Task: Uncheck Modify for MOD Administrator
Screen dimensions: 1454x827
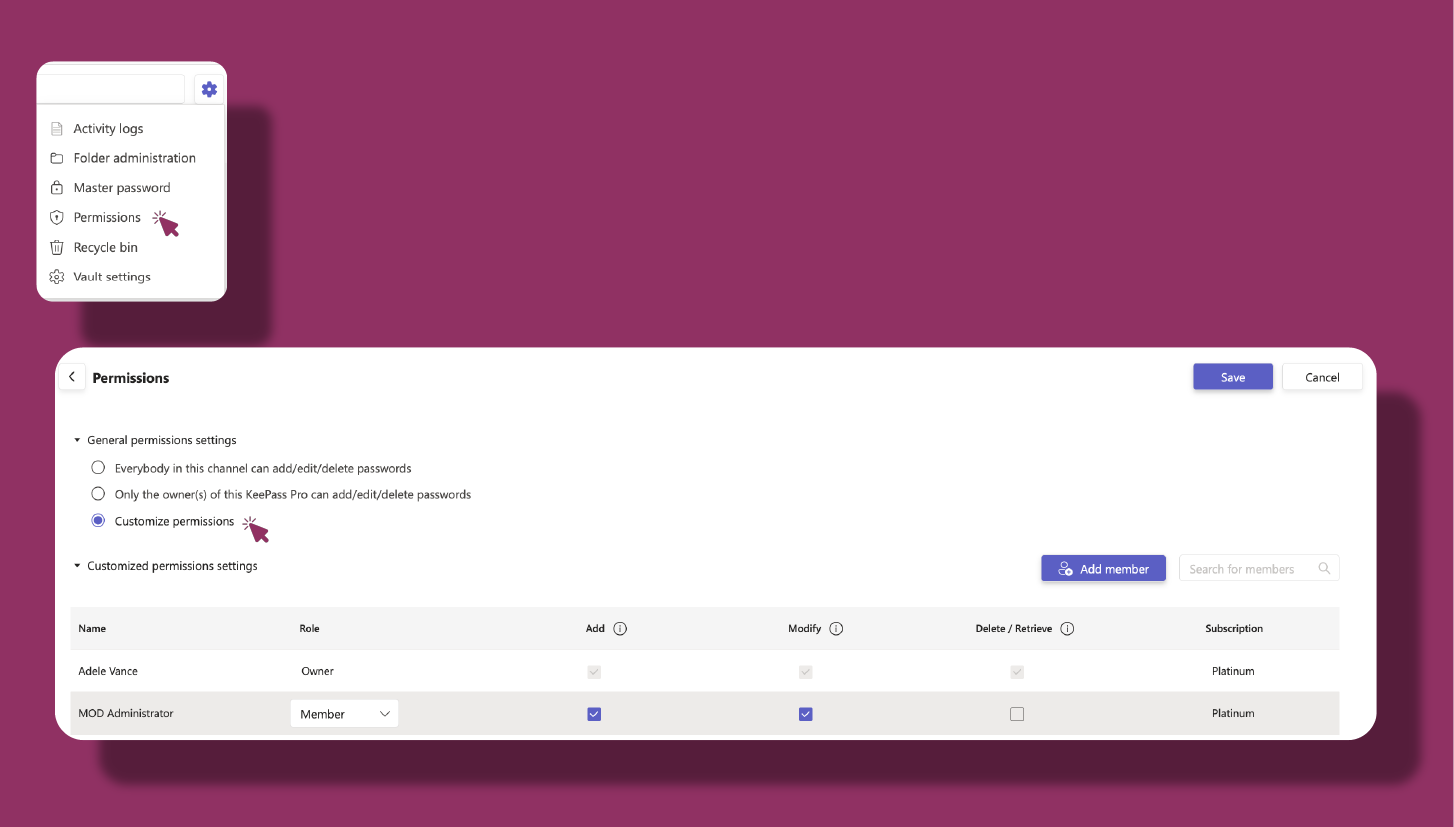Action: 806,714
